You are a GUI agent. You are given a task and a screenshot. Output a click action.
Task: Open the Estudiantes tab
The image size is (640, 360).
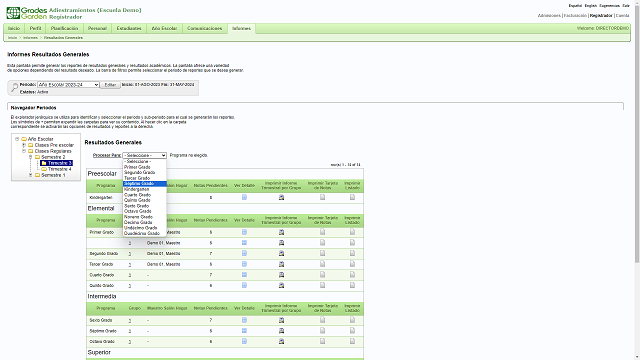pos(129,29)
